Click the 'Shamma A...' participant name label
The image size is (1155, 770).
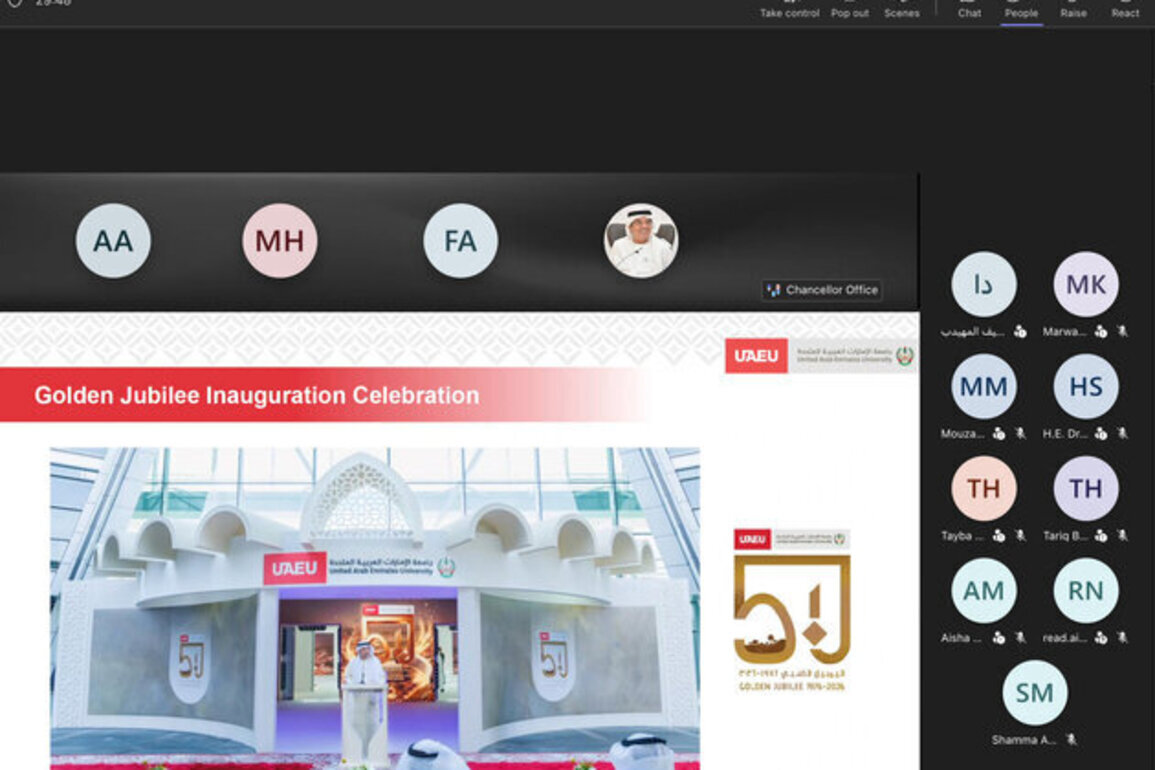click(1024, 740)
